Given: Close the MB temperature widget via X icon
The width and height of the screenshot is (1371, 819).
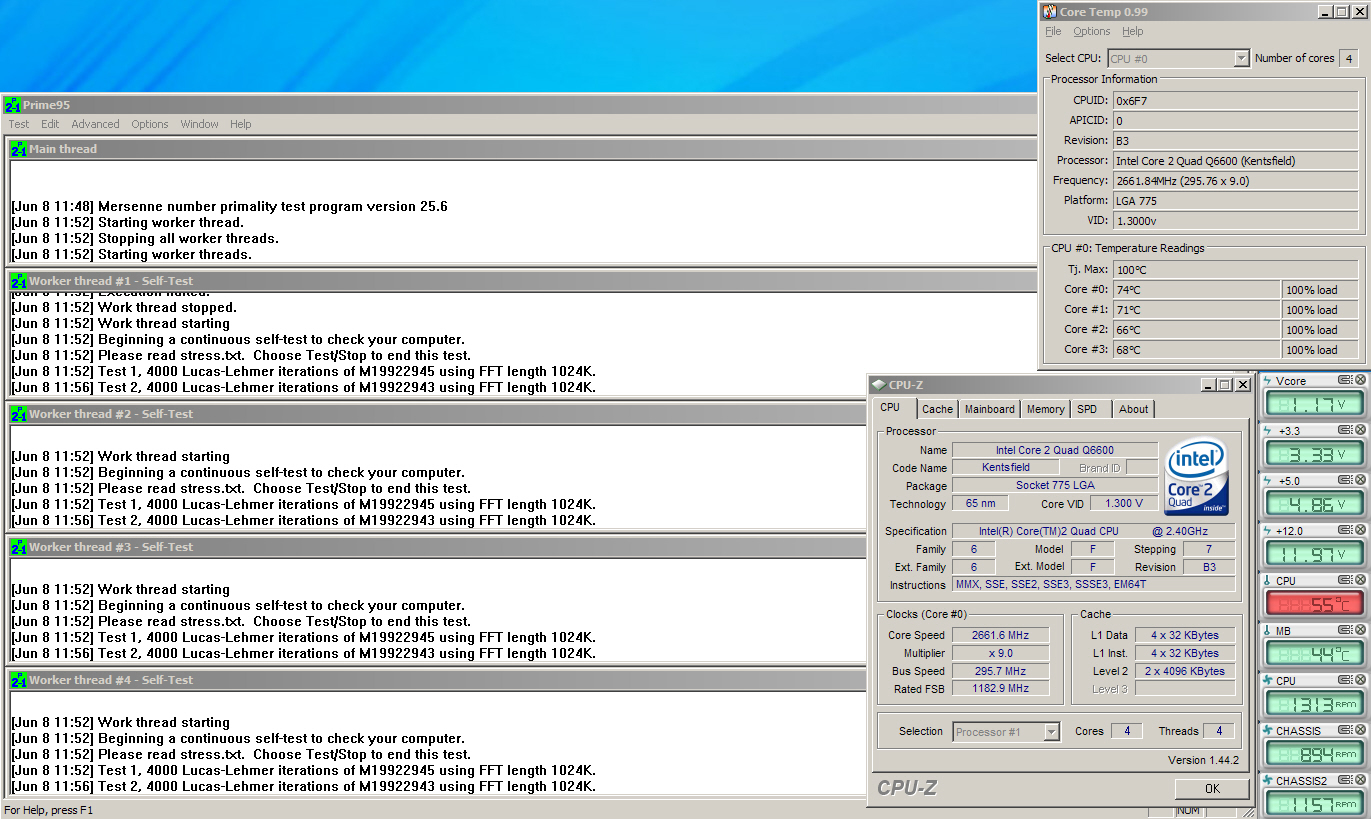Looking at the screenshot, I should 1359,630.
